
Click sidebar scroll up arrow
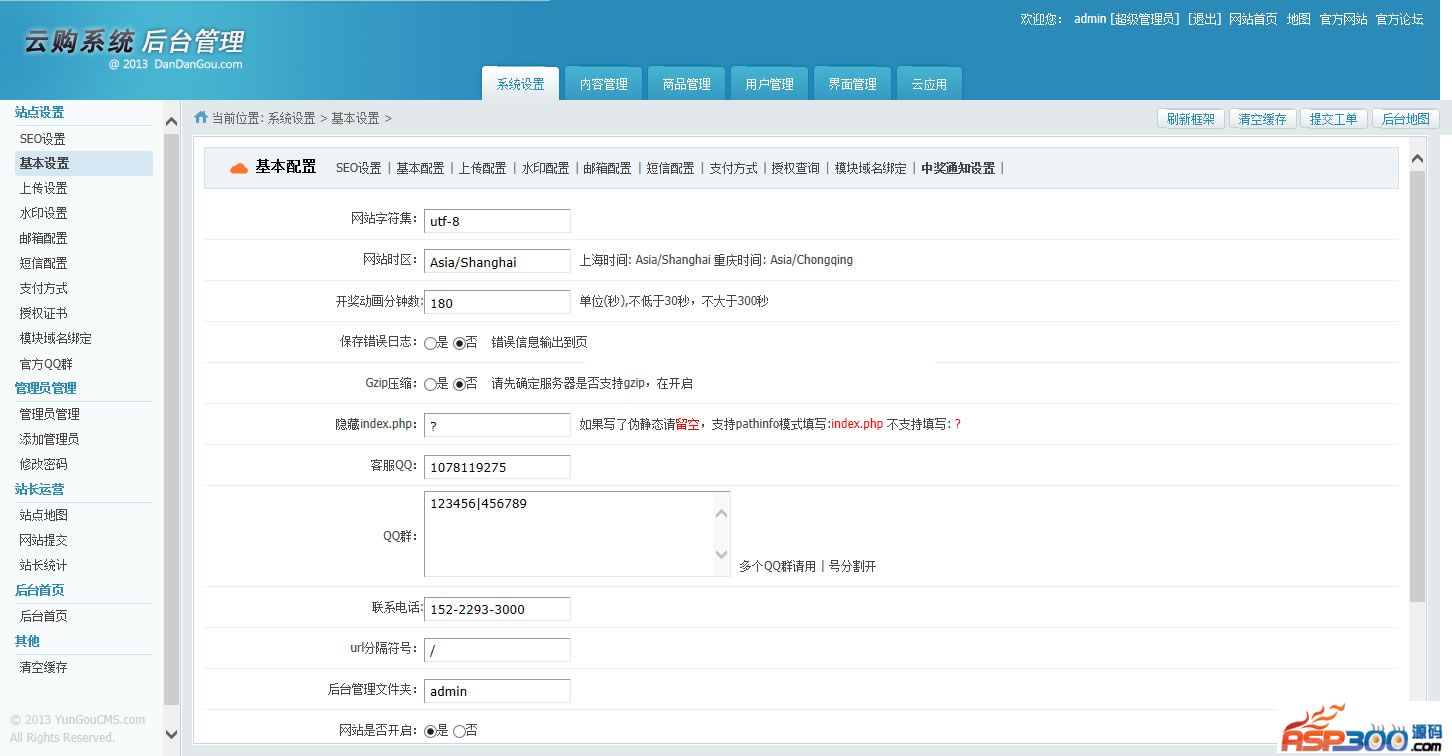click(171, 122)
